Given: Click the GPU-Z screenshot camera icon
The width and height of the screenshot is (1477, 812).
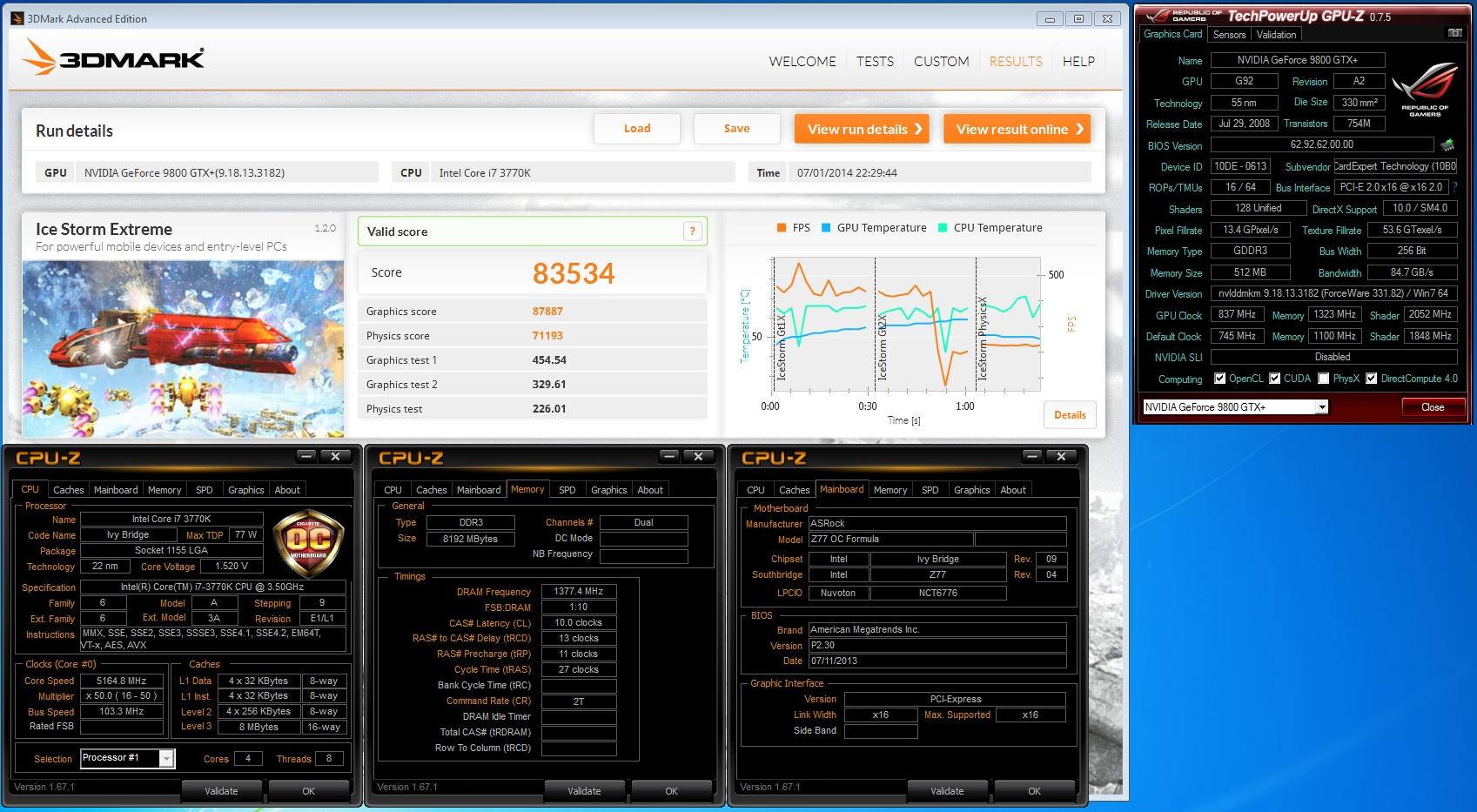Looking at the screenshot, I should (x=1454, y=33).
